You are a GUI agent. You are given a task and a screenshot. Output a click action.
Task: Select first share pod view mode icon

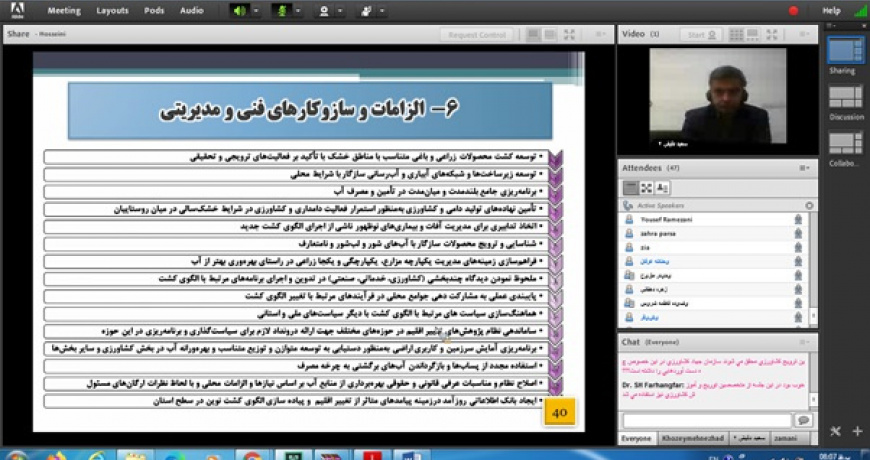click(x=534, y=34)
